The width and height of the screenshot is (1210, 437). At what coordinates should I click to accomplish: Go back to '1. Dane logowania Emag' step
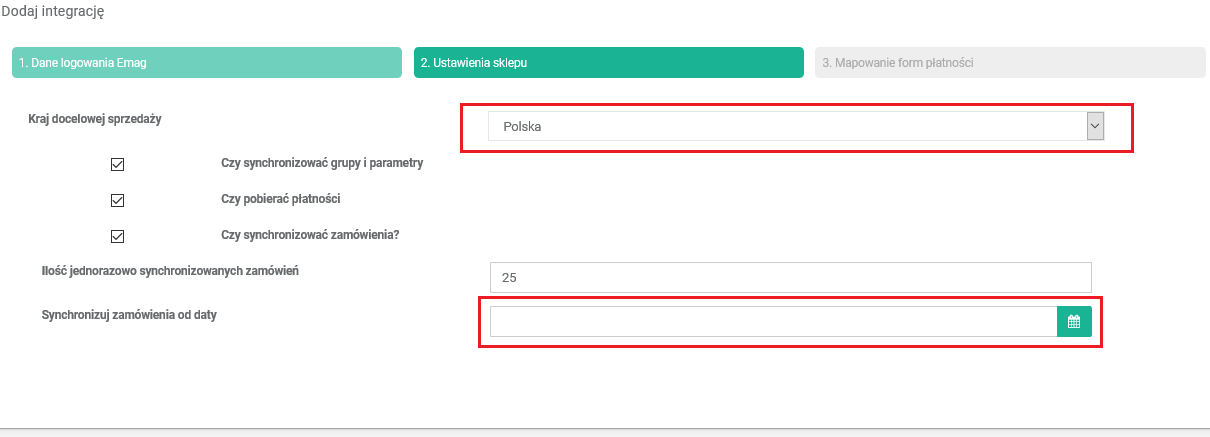(207, 62)
